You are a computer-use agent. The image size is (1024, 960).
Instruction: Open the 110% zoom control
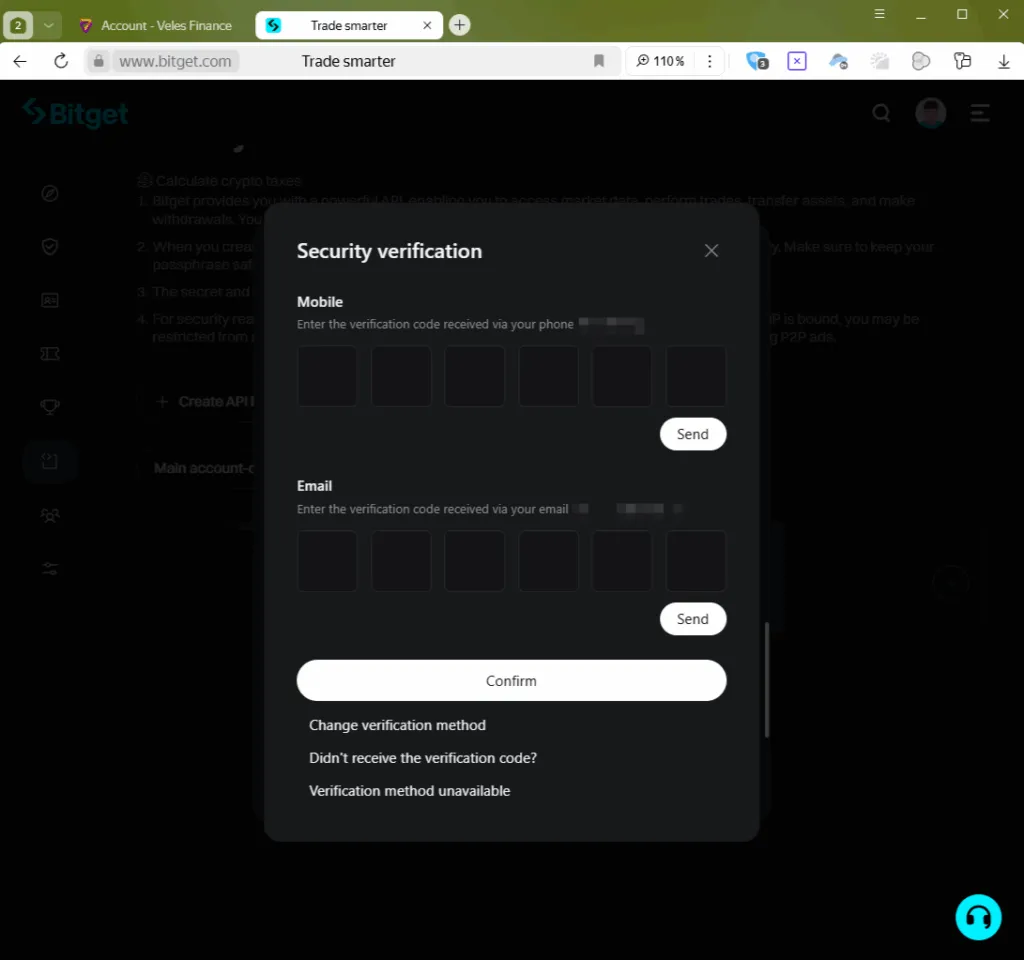661,61
